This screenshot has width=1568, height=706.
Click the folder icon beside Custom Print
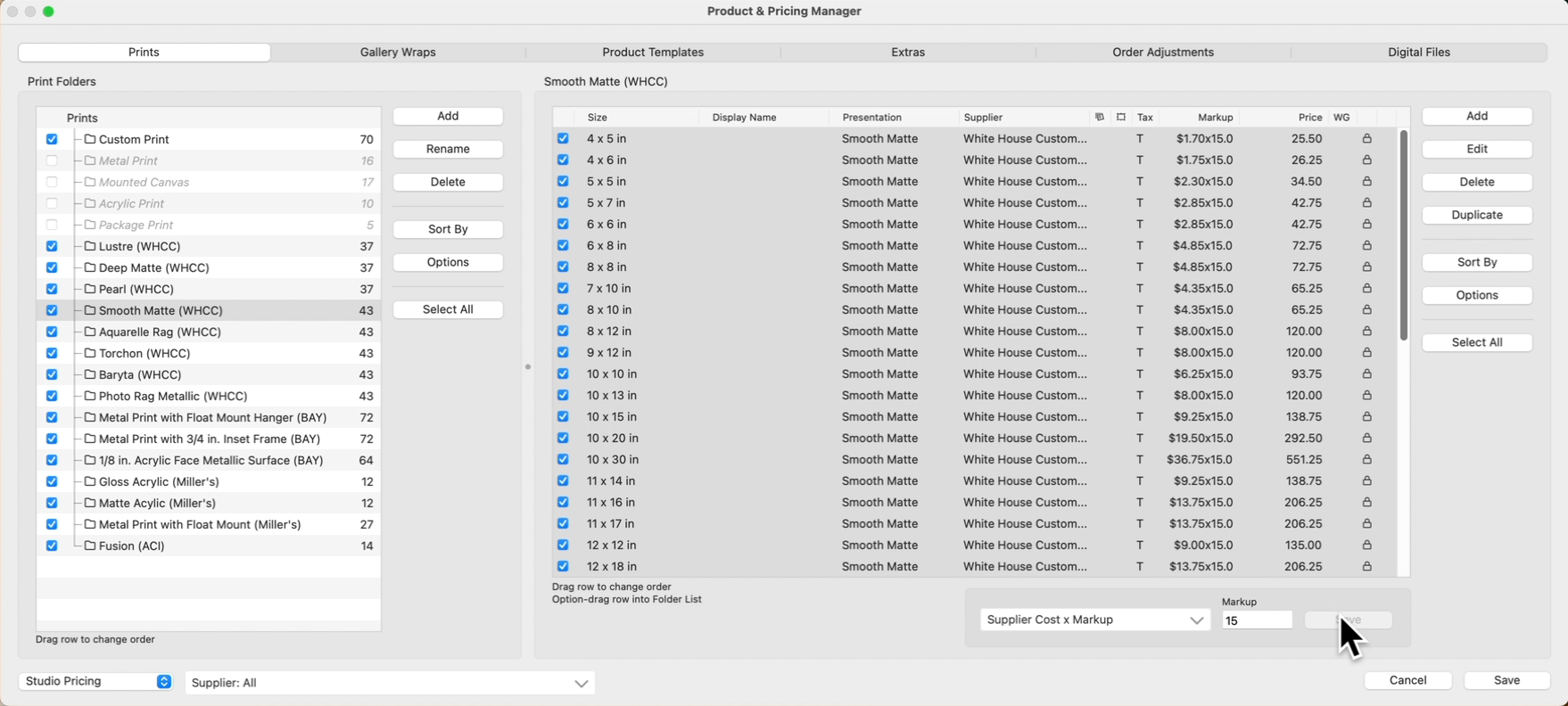(90, 139)
